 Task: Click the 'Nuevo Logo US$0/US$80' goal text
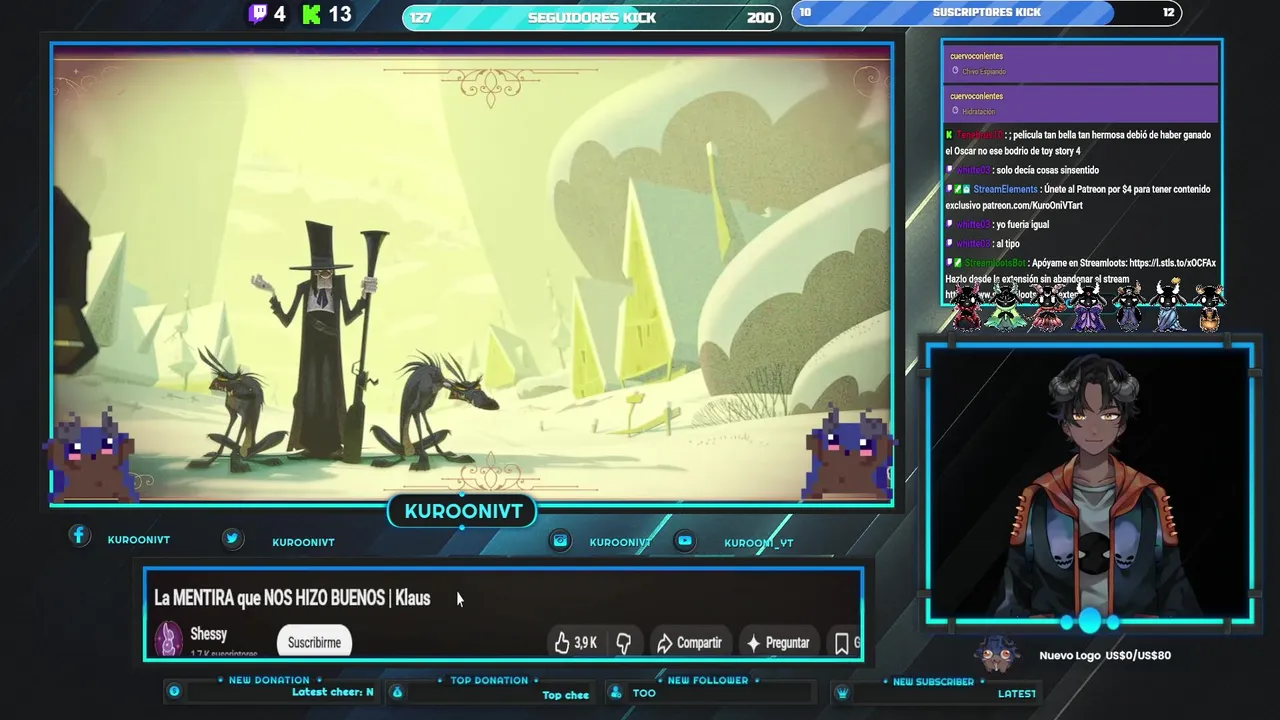coord(1105,656)
